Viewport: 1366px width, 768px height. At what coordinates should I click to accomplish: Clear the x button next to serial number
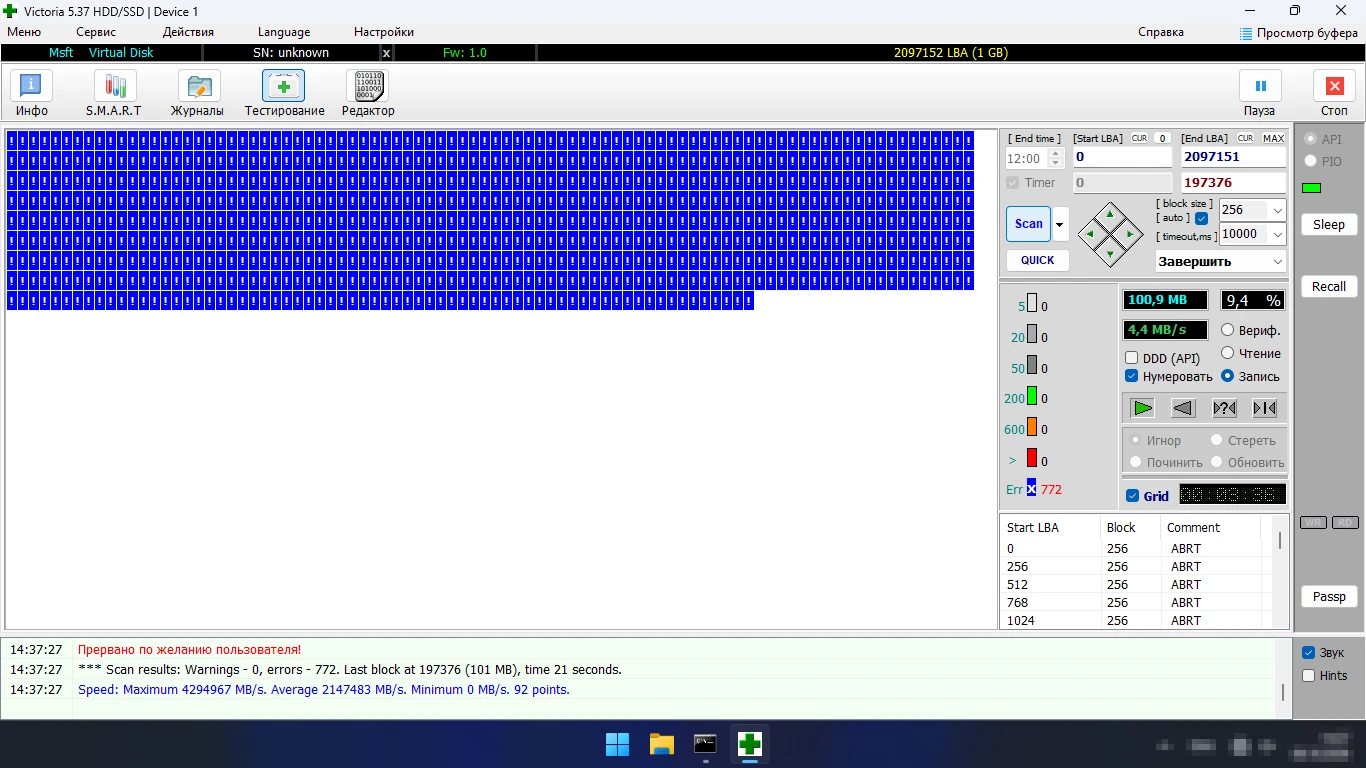click(387, 53)
